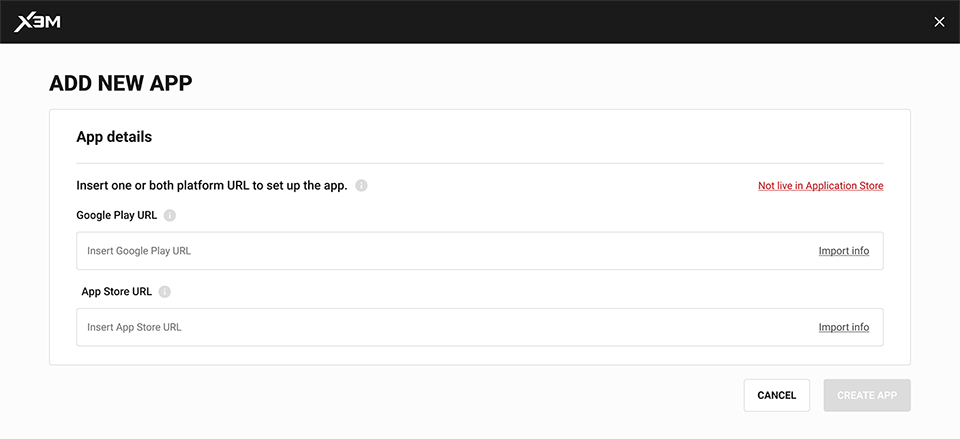Click the App Store URL field label
This screenshot has width=960, height=439.
point(116,292)
